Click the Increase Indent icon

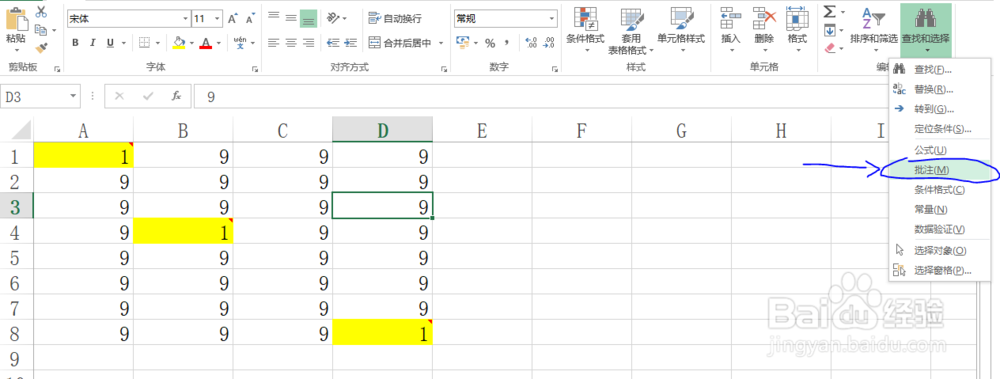350,43
